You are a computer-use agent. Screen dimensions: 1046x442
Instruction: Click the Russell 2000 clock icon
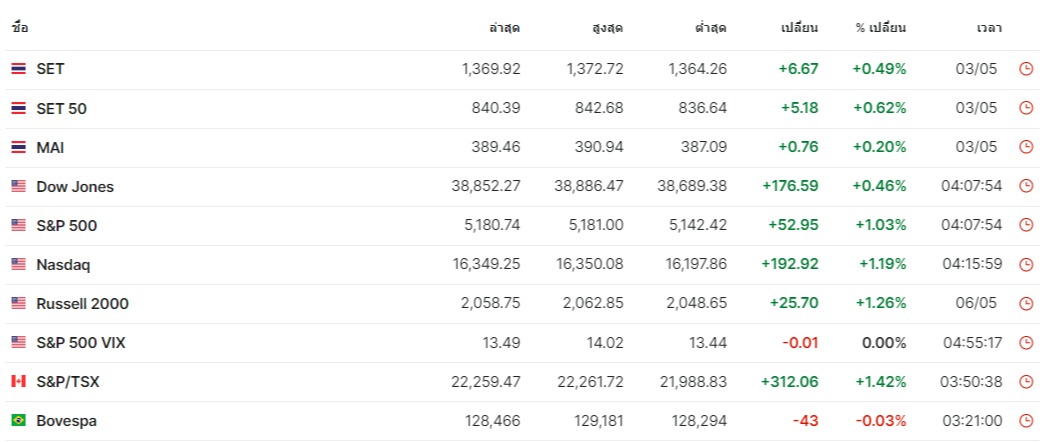1025,304
